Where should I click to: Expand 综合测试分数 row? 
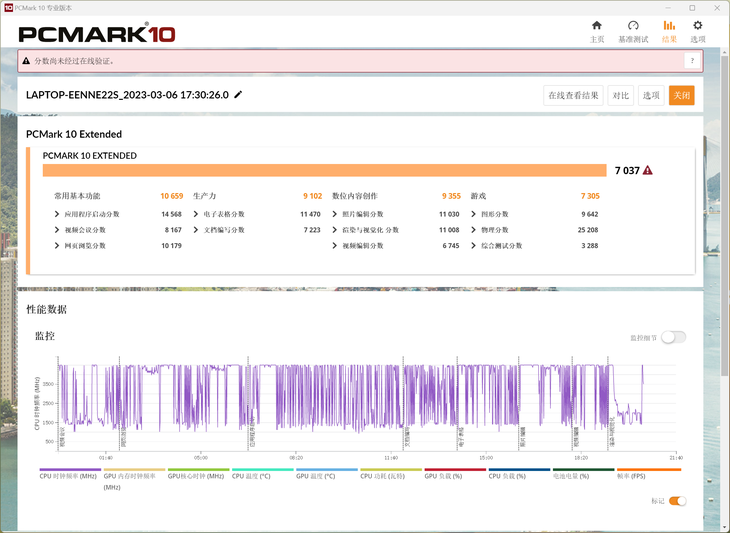coord(473,246)
